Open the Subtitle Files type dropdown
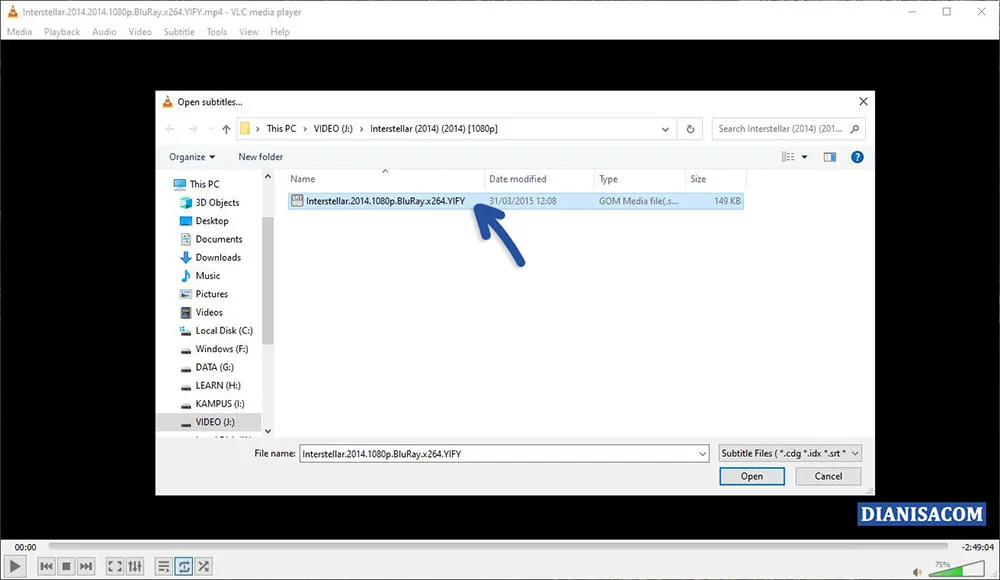Viewport: 1000px width, 580px height. point(786,453)
